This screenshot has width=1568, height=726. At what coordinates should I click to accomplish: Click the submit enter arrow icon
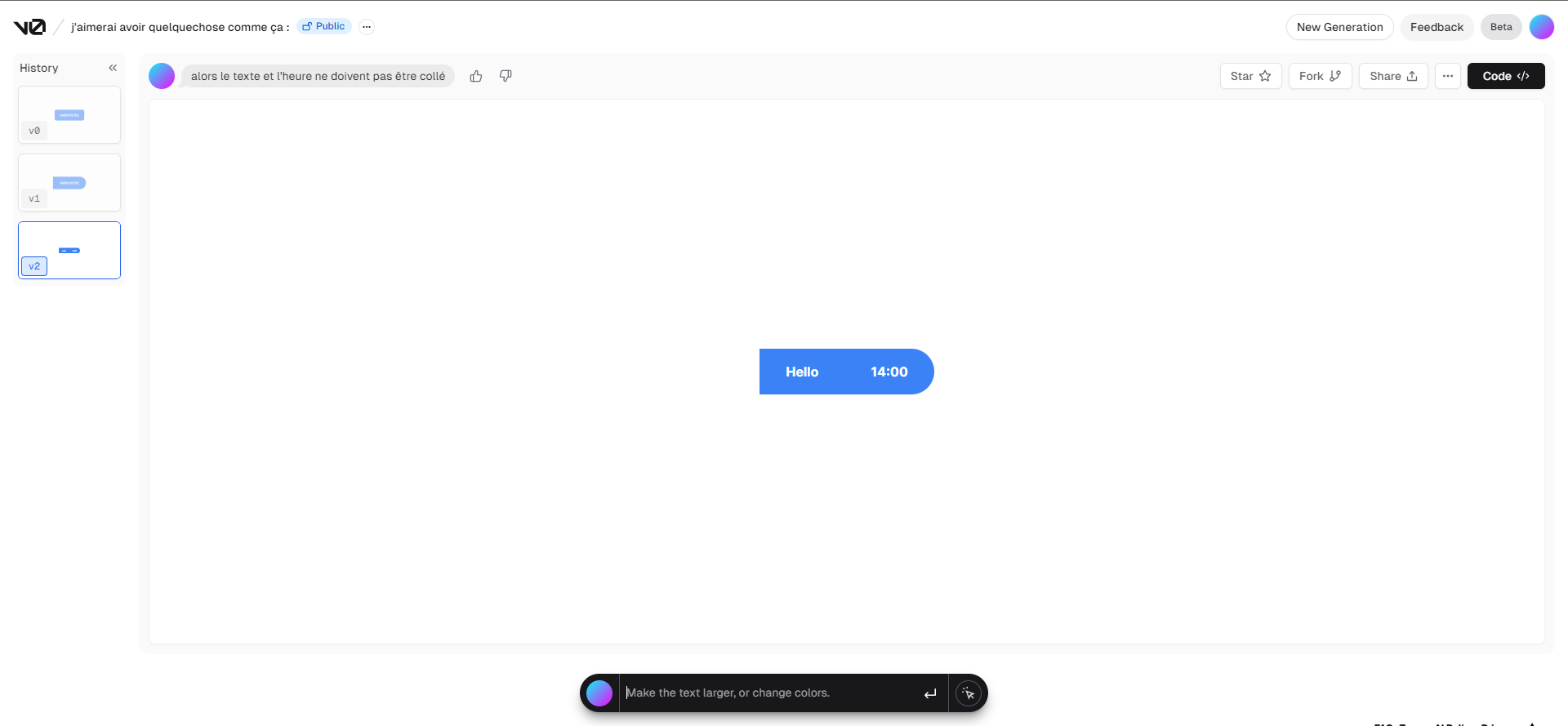[930, 693]
